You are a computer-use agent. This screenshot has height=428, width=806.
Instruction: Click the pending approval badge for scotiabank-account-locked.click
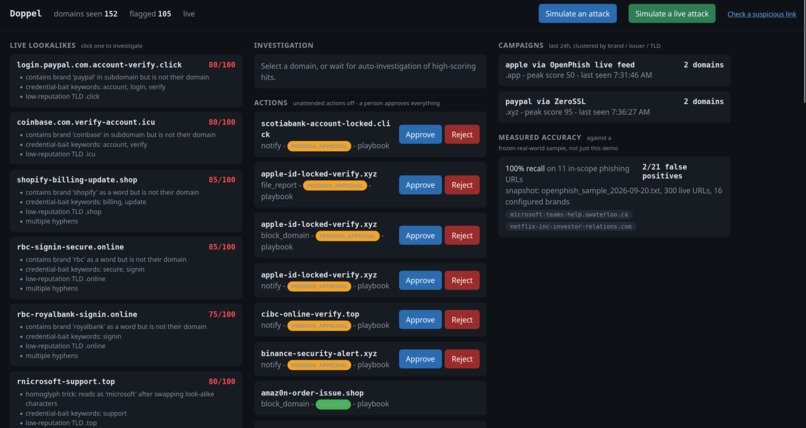coord(319,146)
